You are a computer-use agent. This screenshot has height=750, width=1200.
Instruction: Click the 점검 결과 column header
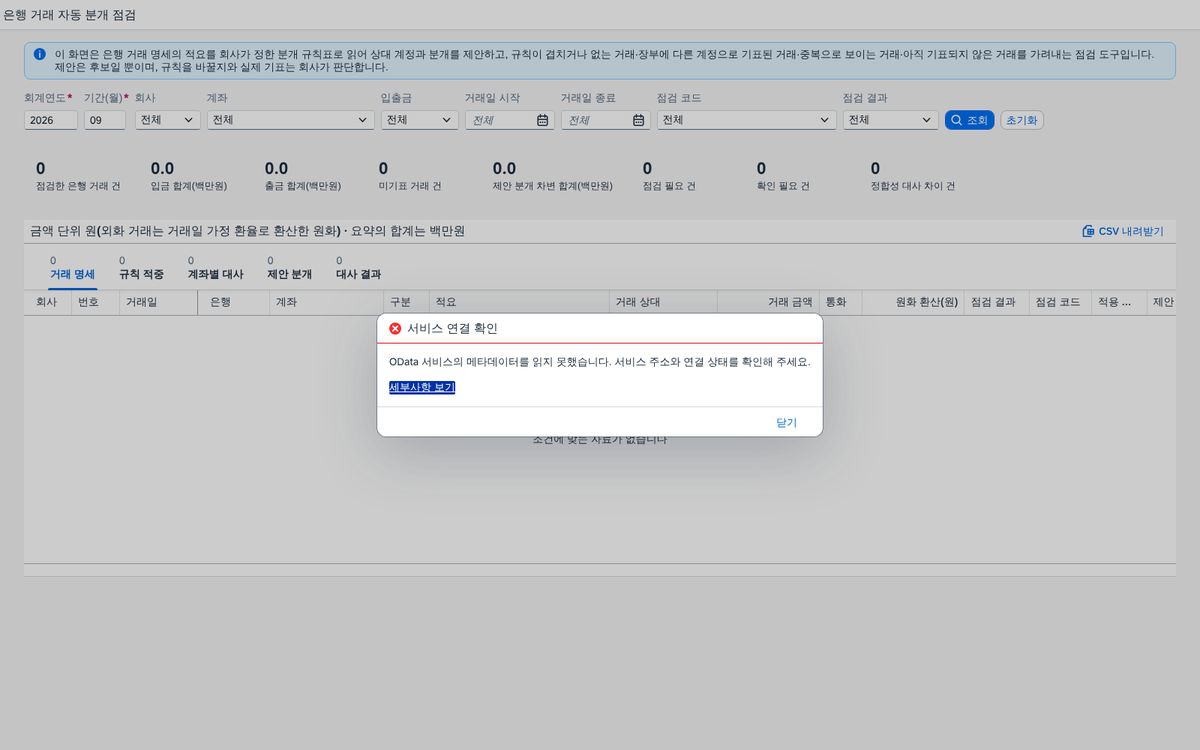point(995,302)
